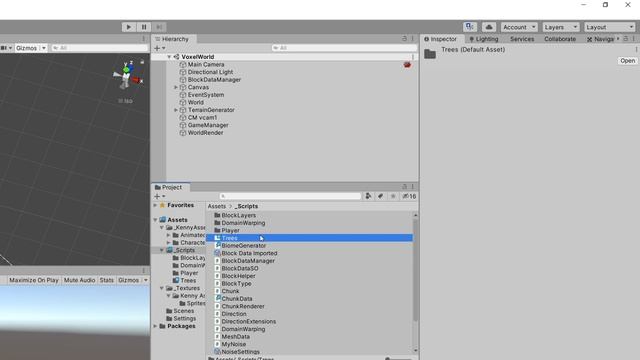This screenshot has width=640, height=360.
Task: Open the Hierarchy create plus dropdown
Action: click(x=159, y=48)
